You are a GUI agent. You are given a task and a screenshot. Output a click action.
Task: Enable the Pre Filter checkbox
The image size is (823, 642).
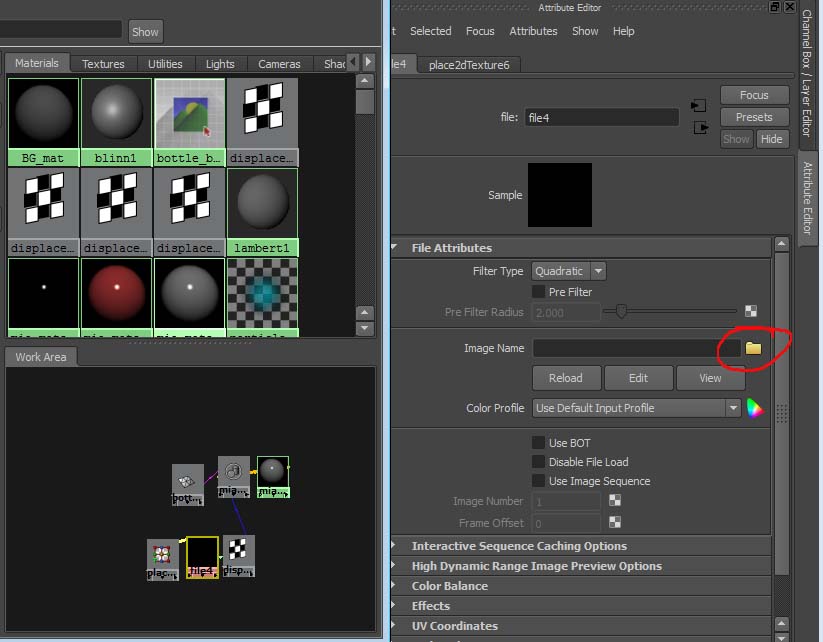tap(539, 292)
